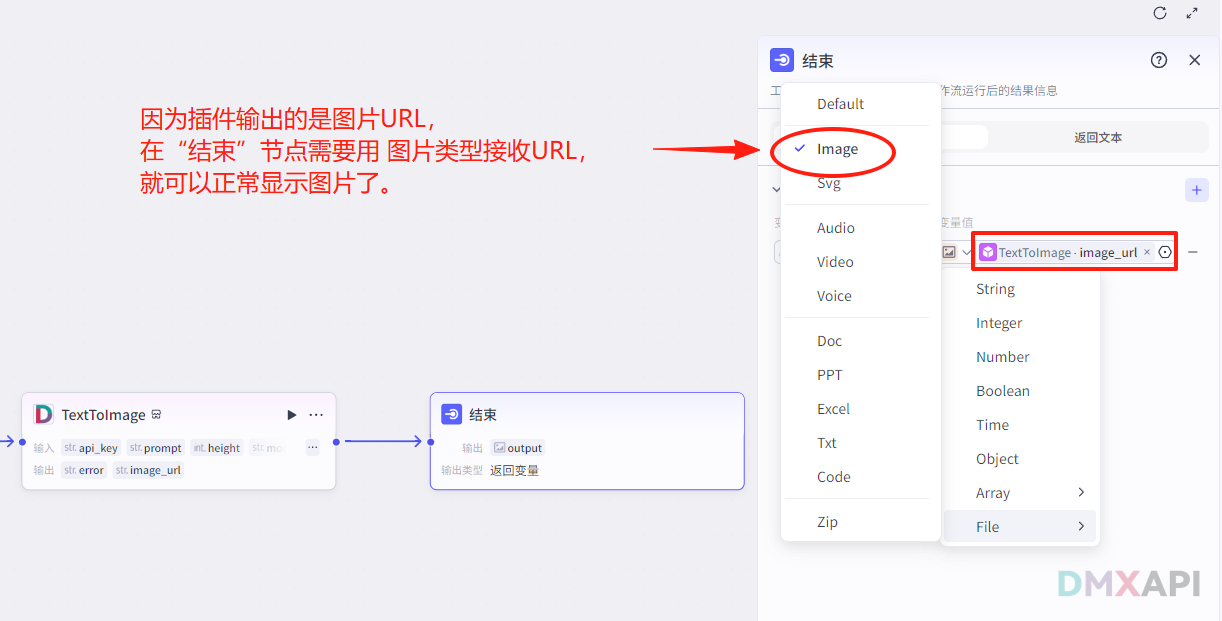This screenshot has width=1222, height=621.
Task: Open TextToImage node more options menu
Action: coord(316,414)
